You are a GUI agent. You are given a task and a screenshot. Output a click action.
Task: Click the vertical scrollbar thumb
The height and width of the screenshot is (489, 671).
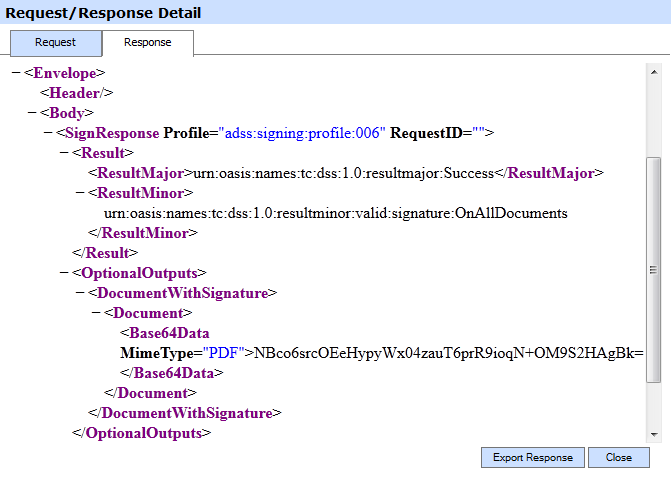coord(654,270)
